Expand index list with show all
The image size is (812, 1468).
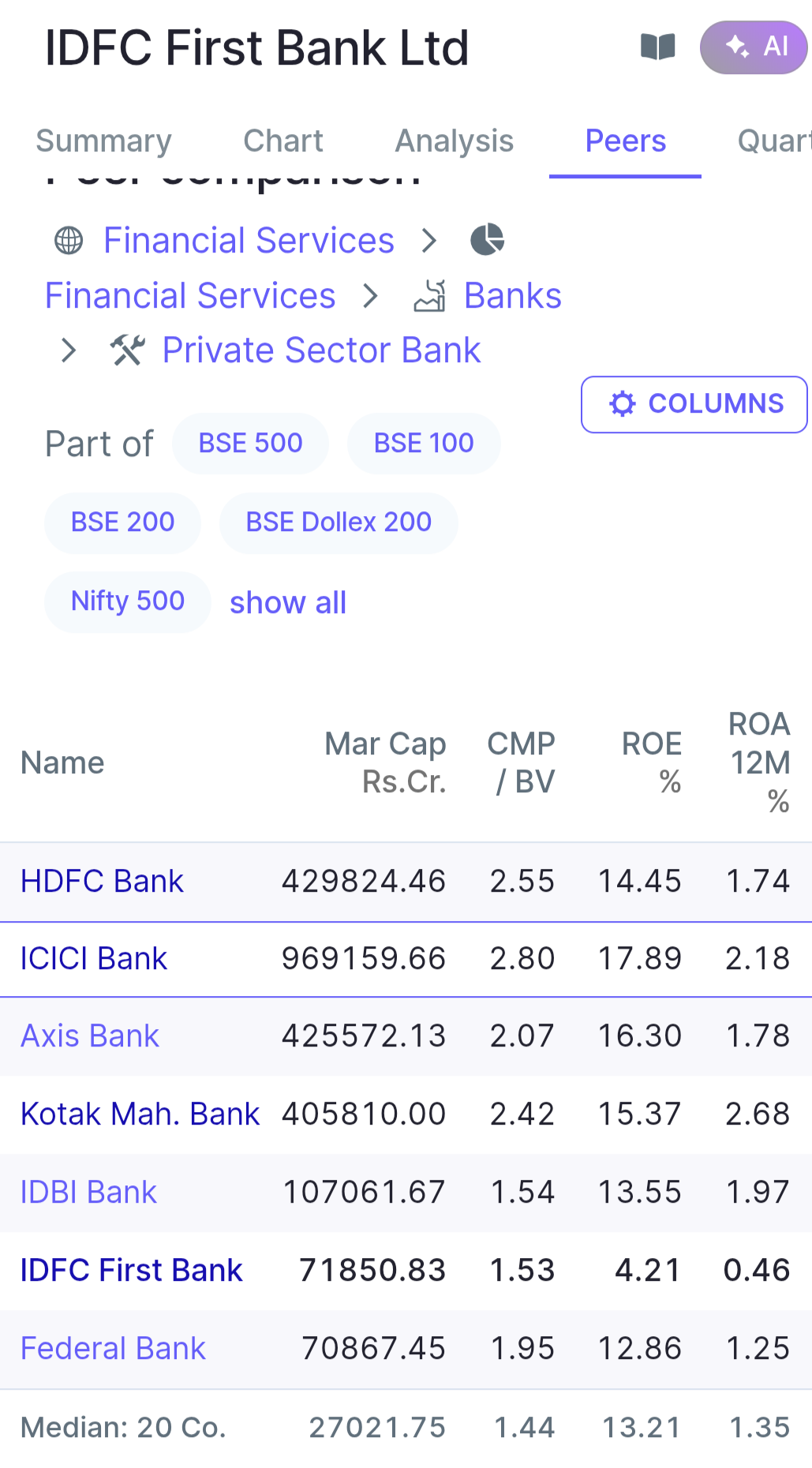[x=288, y=603]
